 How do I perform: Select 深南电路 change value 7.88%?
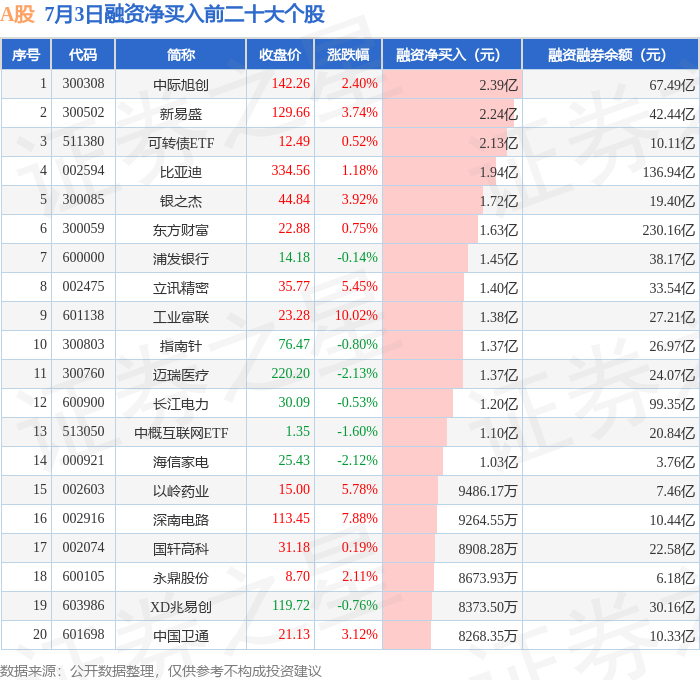pyautogui.click(x=359, y=518)
